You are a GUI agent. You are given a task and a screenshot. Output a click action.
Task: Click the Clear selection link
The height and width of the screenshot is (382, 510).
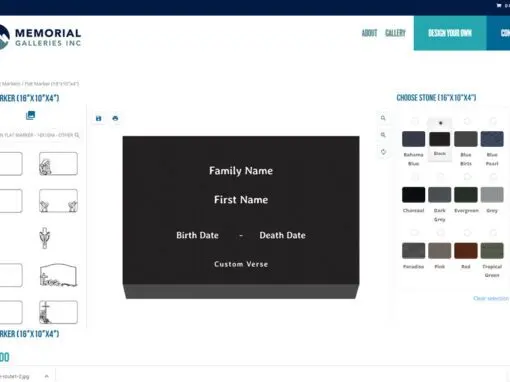point(491,298)
